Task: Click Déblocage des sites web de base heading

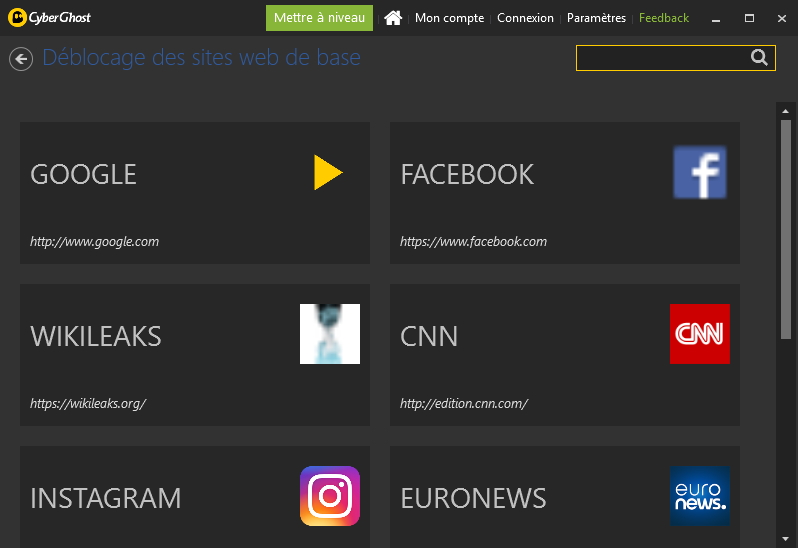Action: pyautogui.click(x=202, y=57)
